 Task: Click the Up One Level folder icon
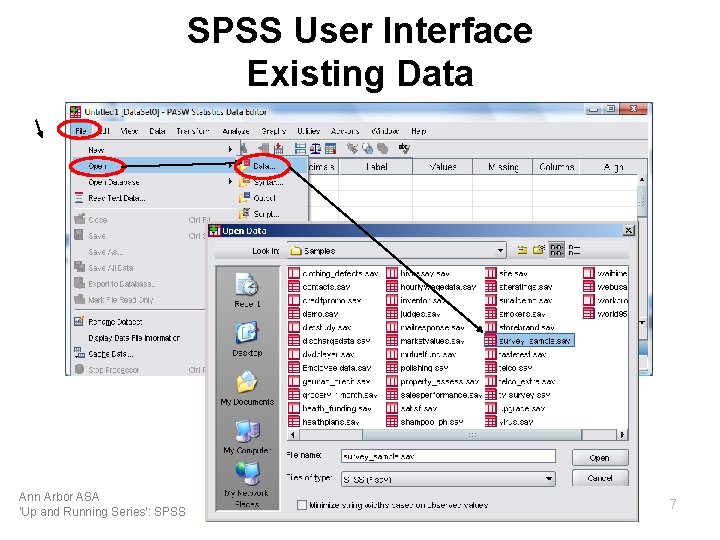522,250
